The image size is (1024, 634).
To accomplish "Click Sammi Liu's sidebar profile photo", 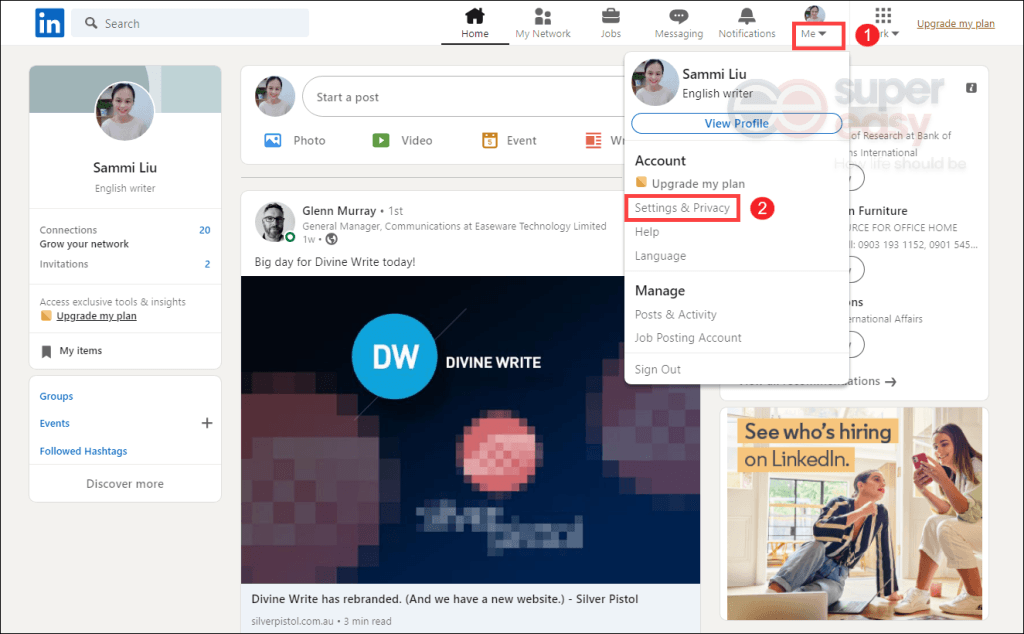I will point(125,111).
